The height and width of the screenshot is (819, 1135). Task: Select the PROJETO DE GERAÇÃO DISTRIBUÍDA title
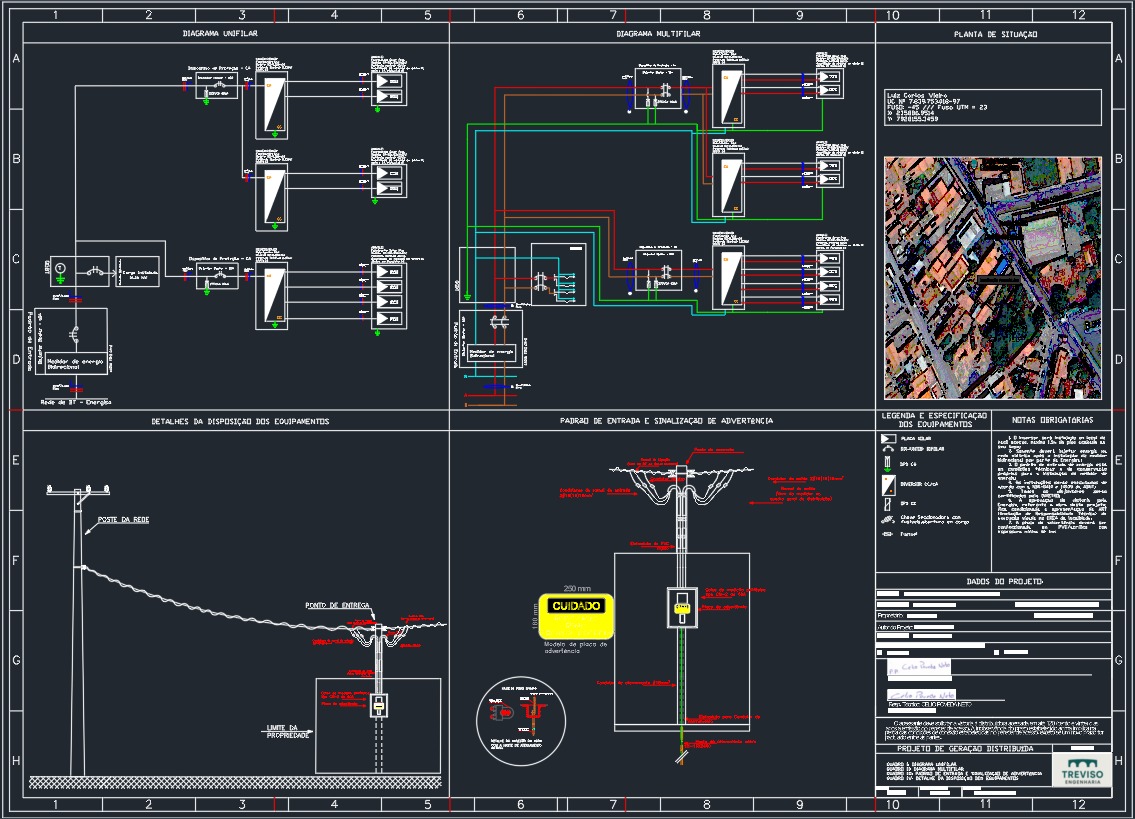coord(966,749)
